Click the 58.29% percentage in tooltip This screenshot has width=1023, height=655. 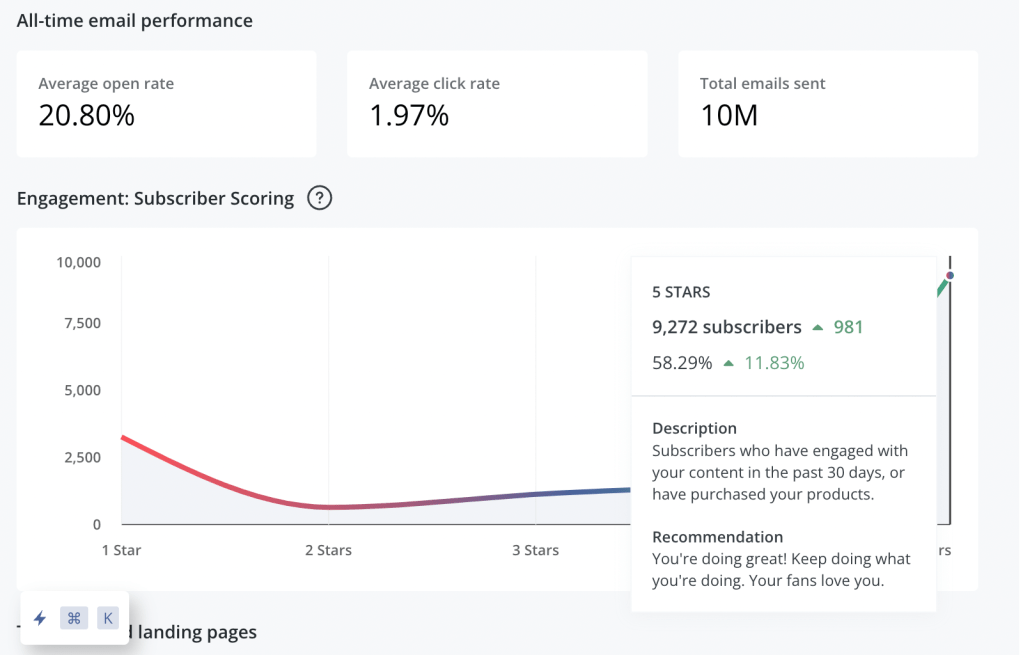click(x=682, y=363)
